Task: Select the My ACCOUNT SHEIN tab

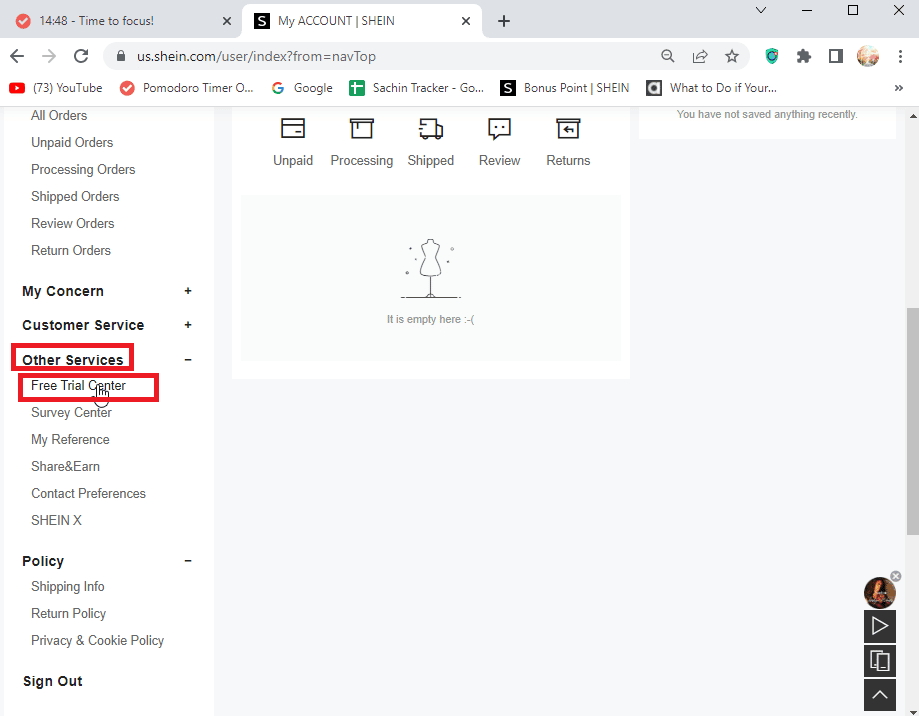Action: click(362, 21)
